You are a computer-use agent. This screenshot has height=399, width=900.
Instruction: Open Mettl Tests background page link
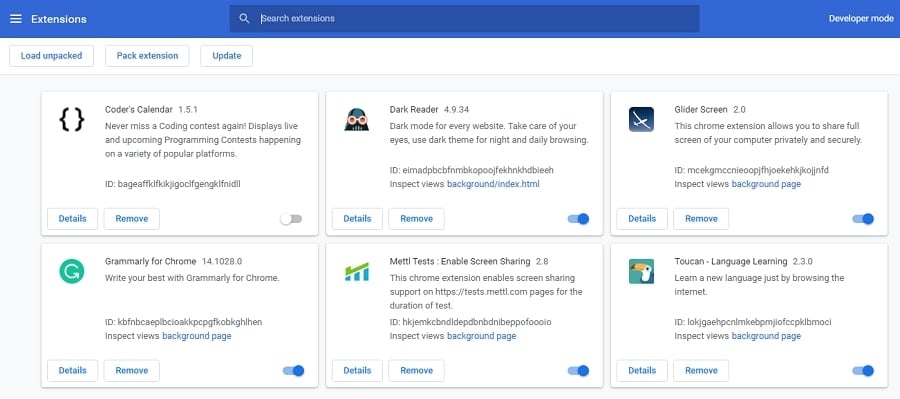[482, 336]
